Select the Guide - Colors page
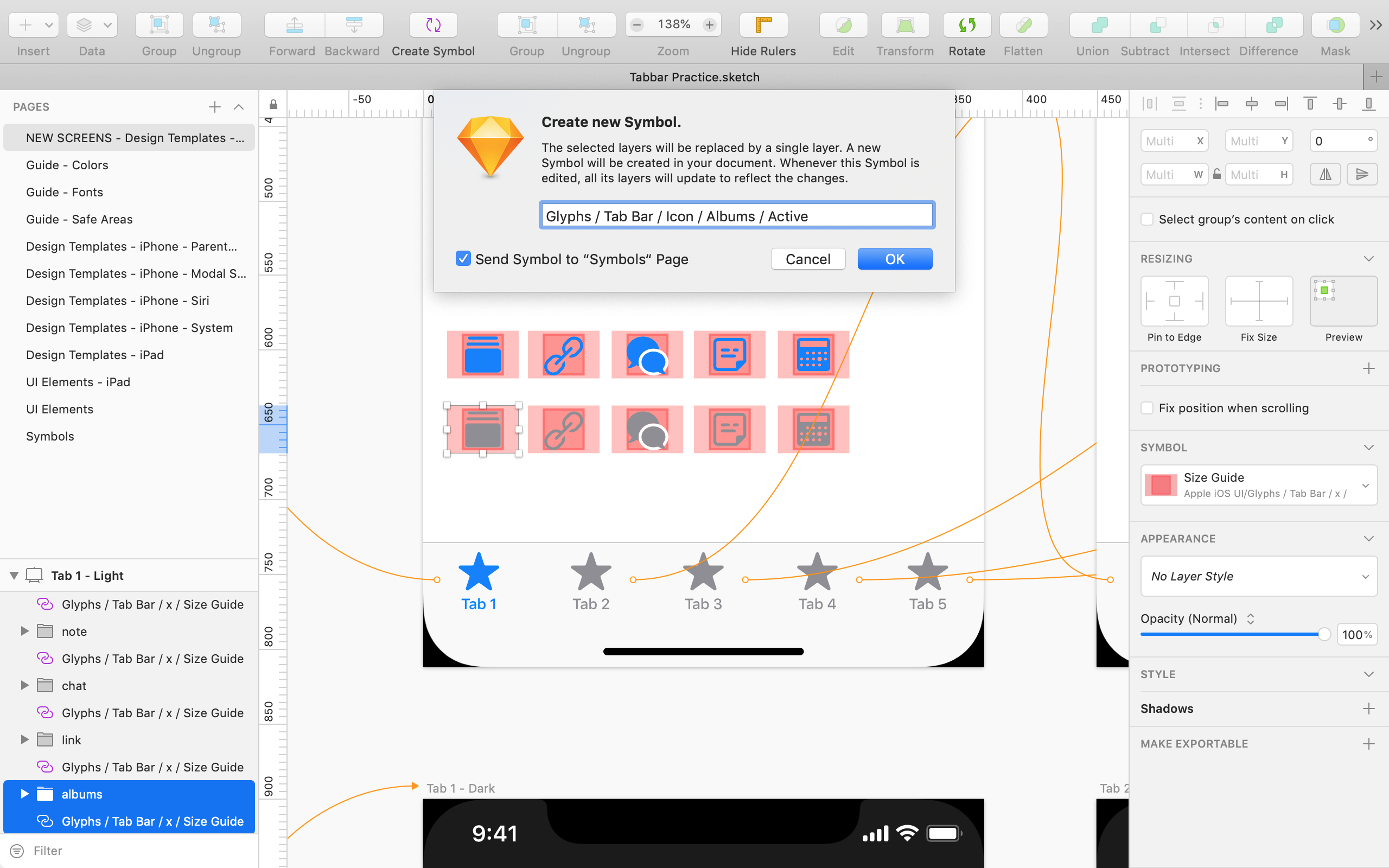The image size is (1389, 868). pos(67,165)
